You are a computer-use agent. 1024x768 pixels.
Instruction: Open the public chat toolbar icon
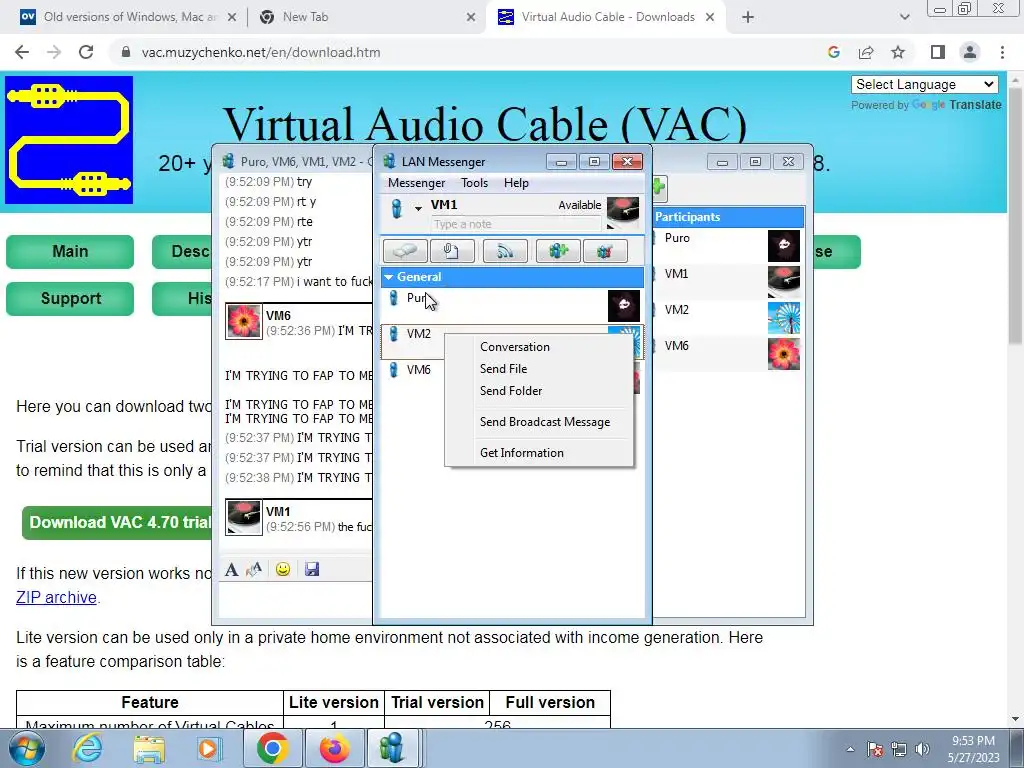[605, 251]
